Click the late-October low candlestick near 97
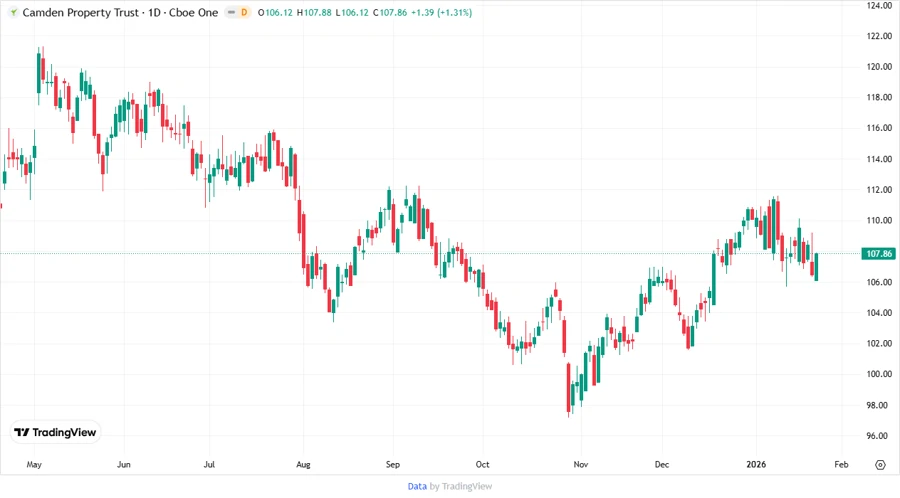This screenshot has width=900, height=498. (x=569, y=388)
